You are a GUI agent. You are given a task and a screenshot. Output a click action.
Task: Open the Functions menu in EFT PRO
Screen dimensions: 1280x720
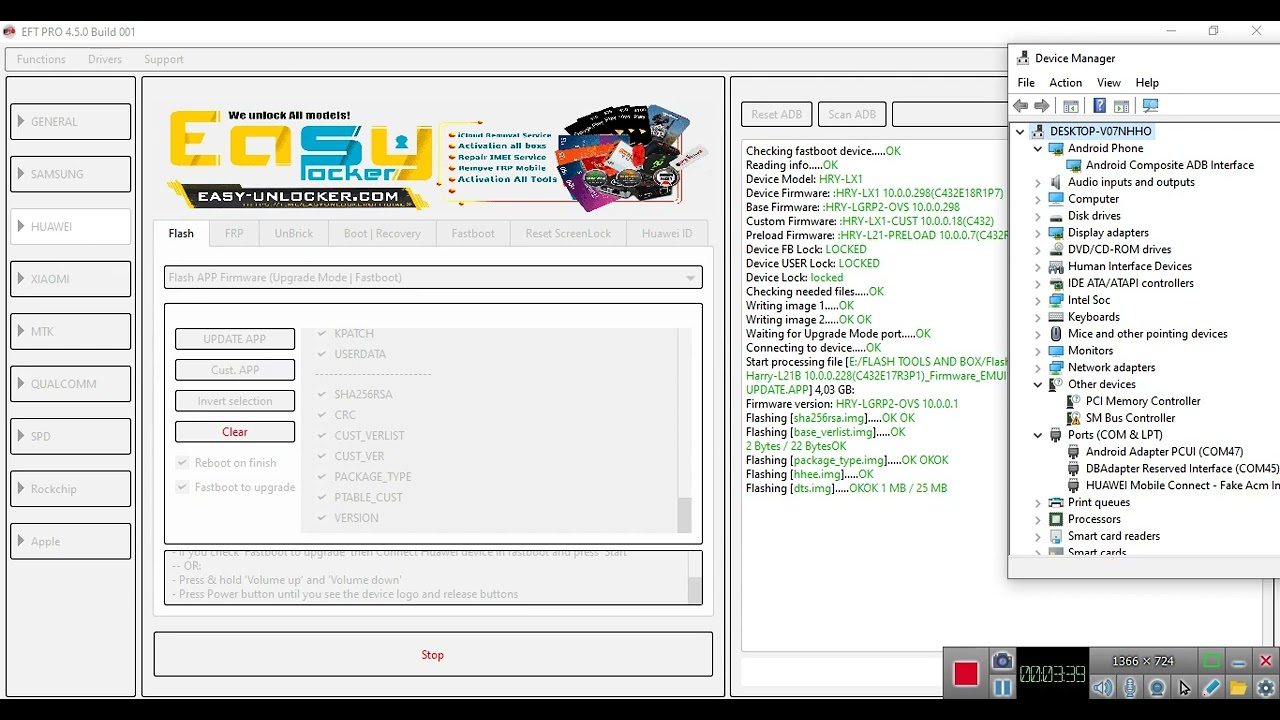pos(41,59)
